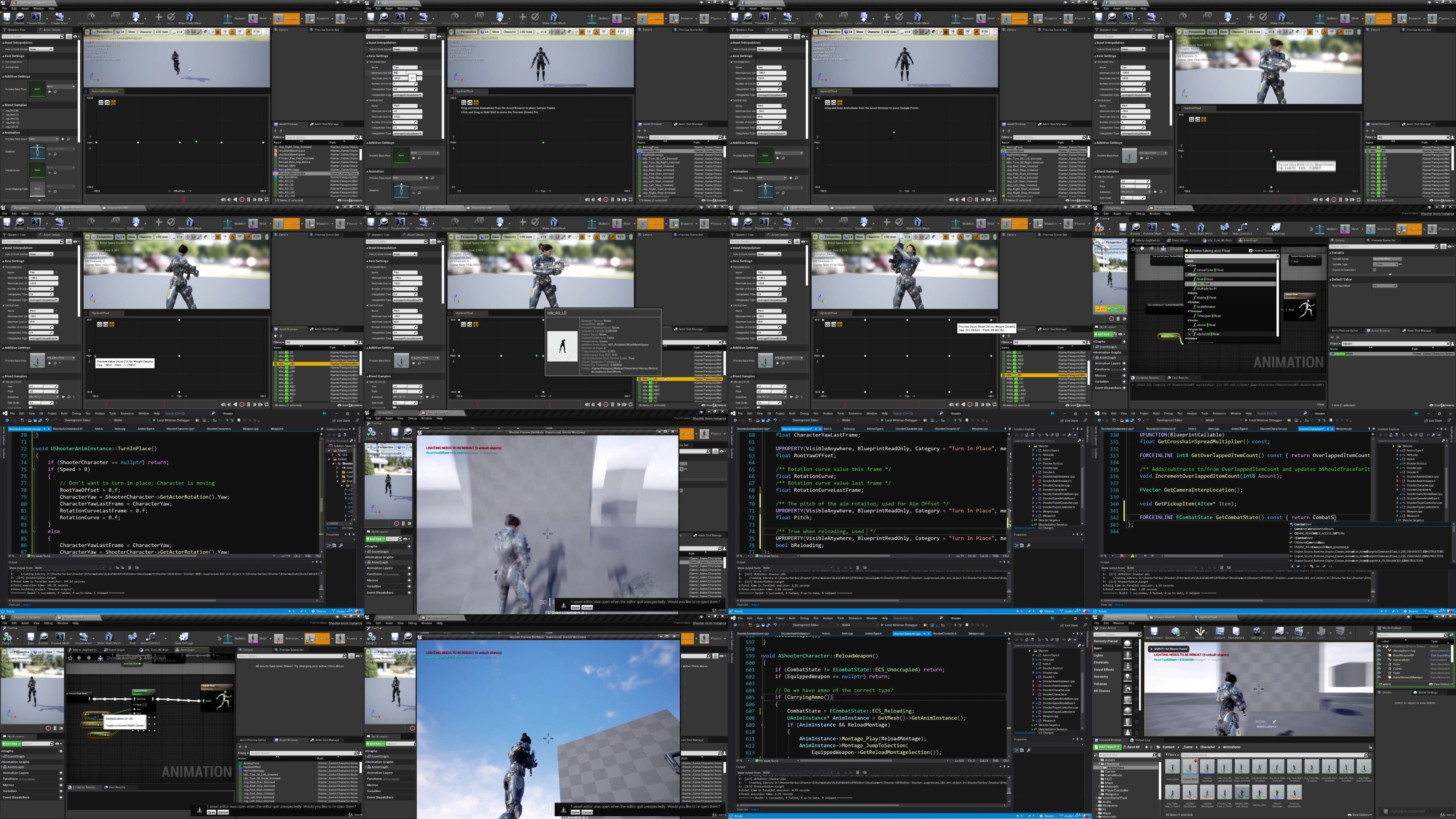Viewport: 1456px width, 819px height.
Task: Click the record button under the RunningBlendspace graph
Action: click(242, 200)
